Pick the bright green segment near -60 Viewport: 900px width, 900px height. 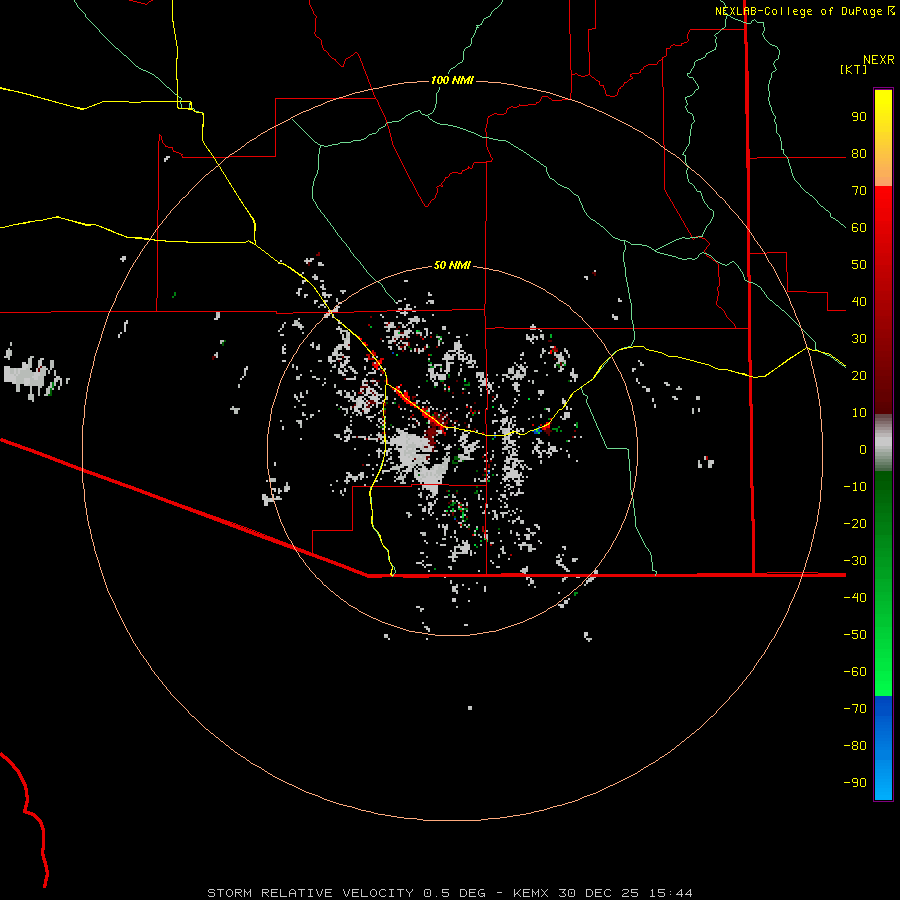pyautogui.click(x=883, y=675)
